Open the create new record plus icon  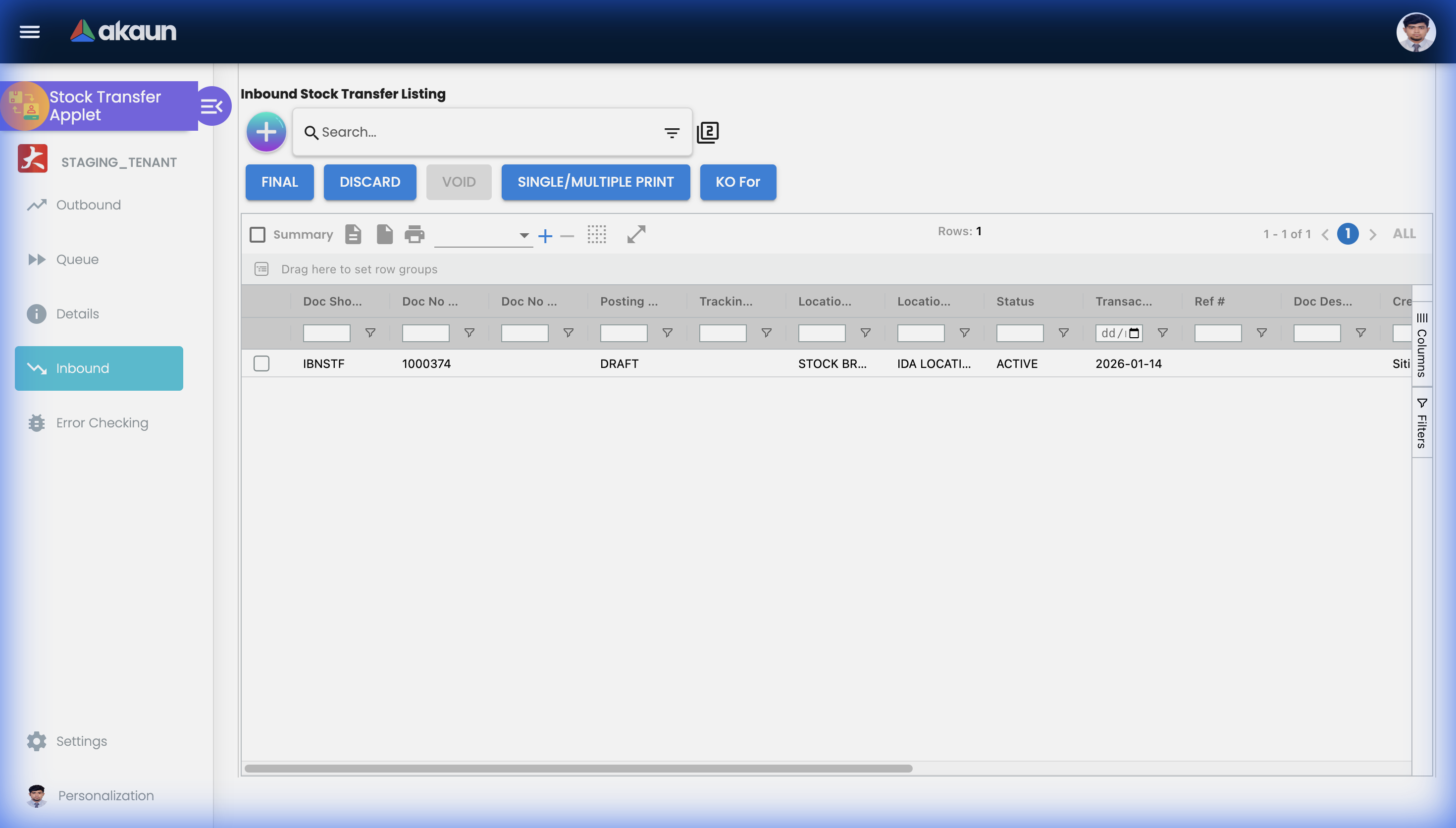[x=265, y=131]
